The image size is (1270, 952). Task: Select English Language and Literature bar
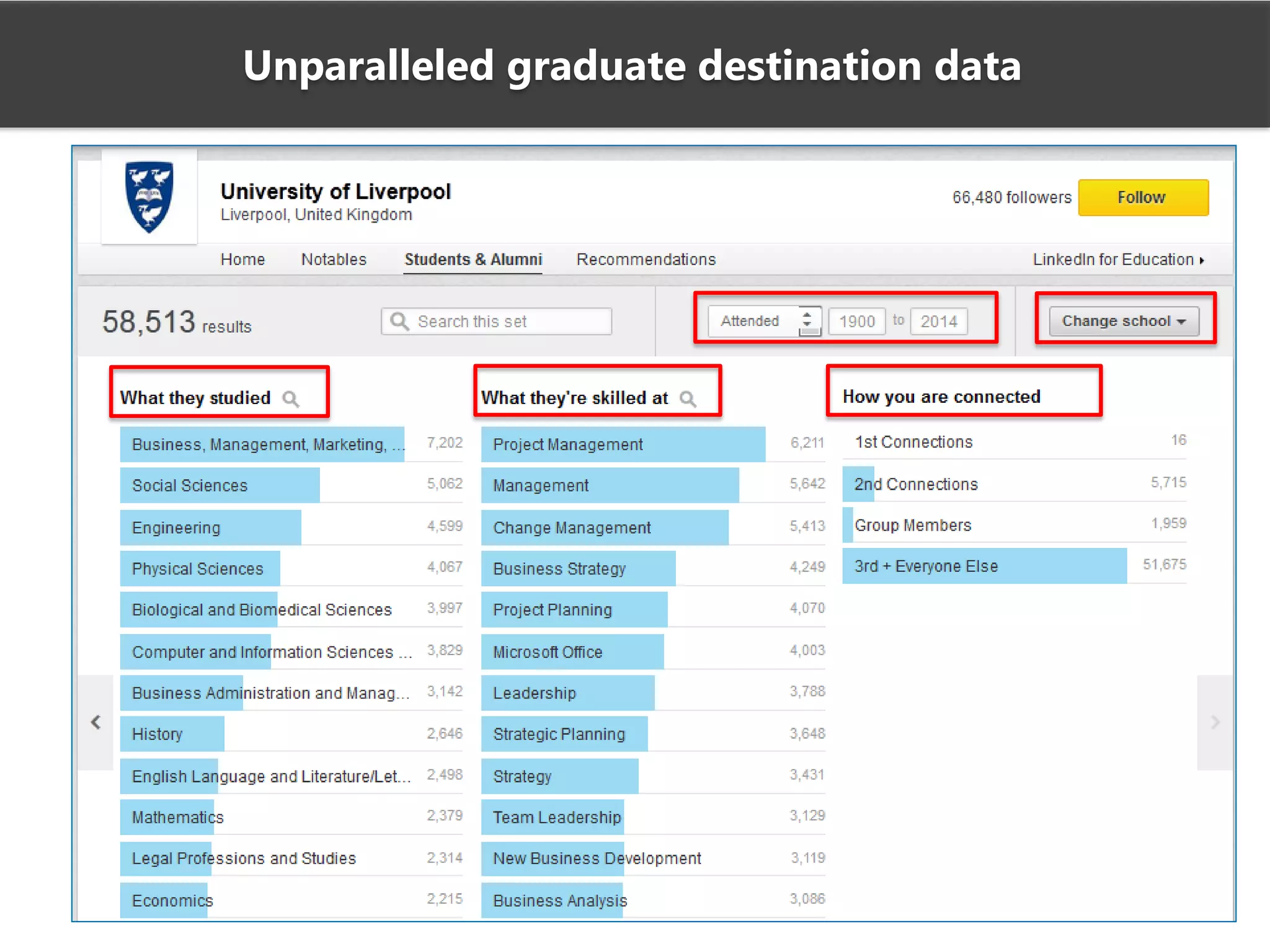[291, 776]
